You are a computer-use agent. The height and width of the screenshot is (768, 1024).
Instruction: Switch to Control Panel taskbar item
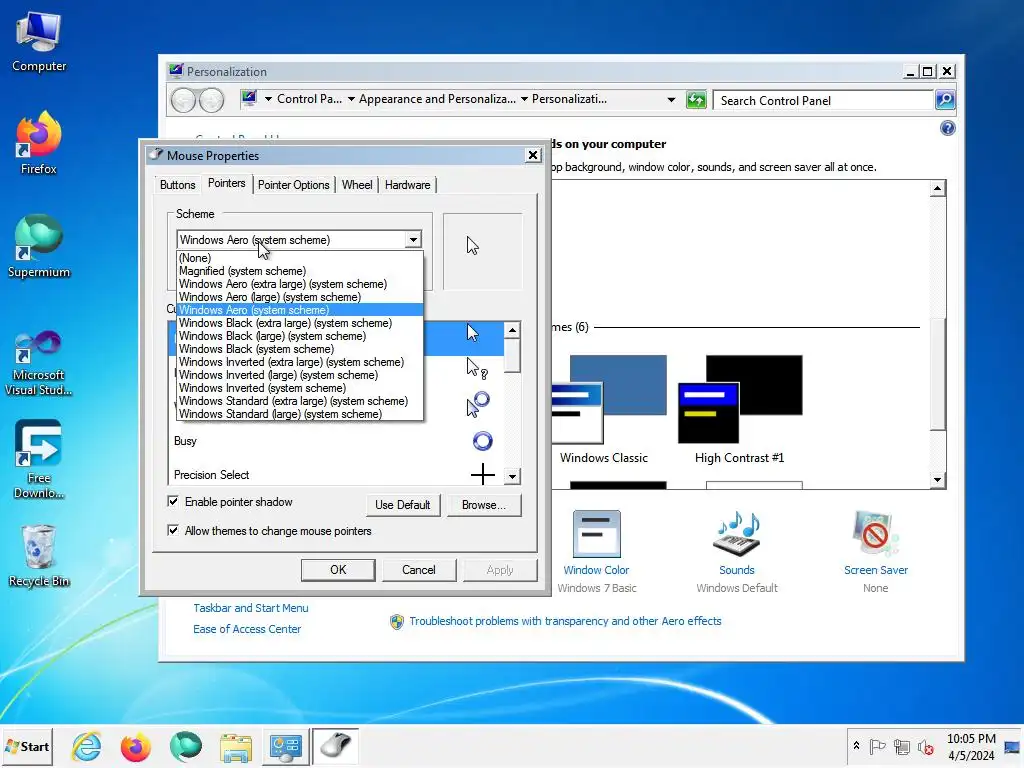point(285,746)
